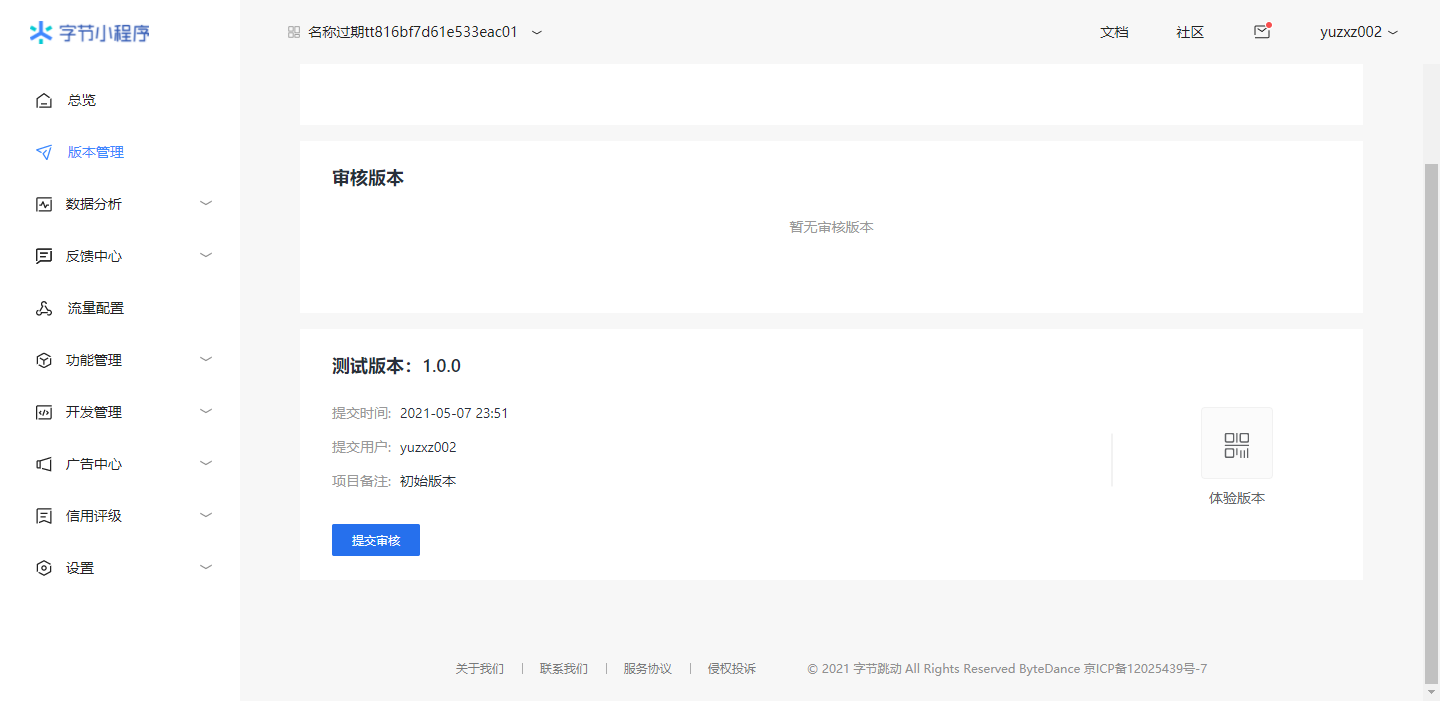Expand the 数据分析 chevron
This screenshot has height=701, width=1440.
[x=206, y=203]
